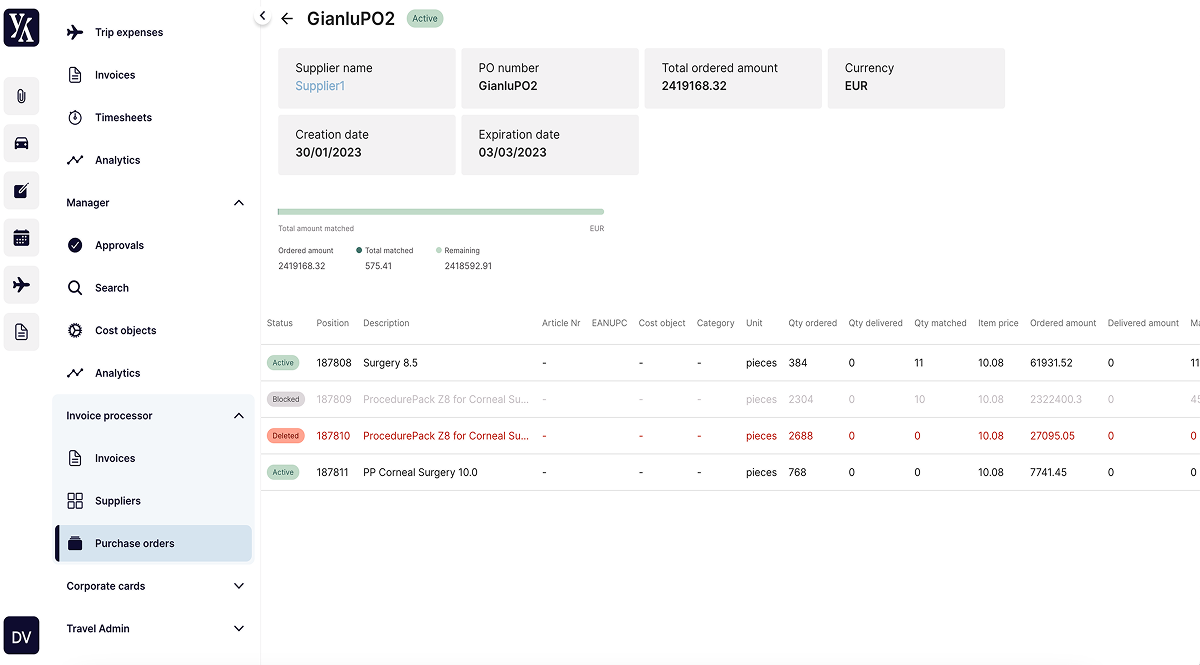Screen dimensions: 1200x665
Task: Select the paperclip attachments icon in left rail
Action: [x=21, y=96]
